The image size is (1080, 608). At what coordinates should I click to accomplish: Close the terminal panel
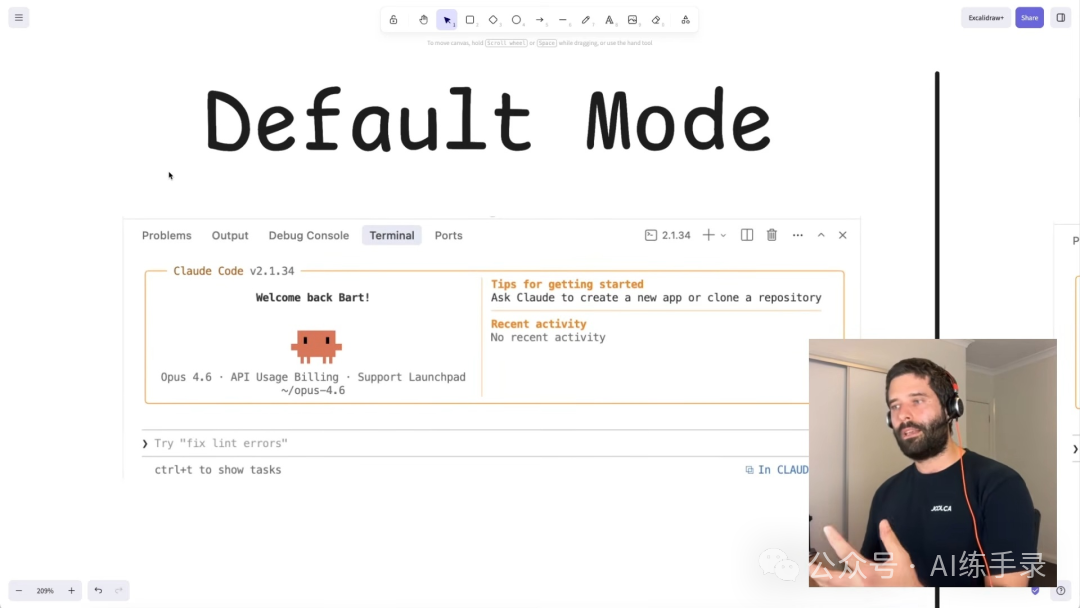pos(842,235)
